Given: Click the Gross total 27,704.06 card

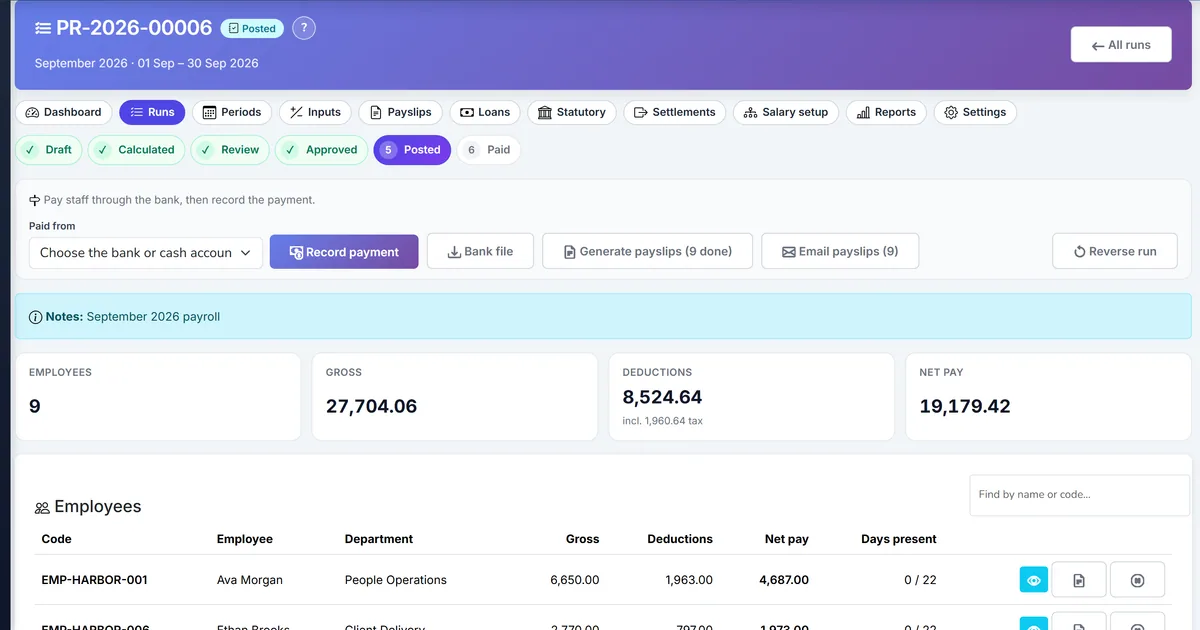Looking at the screenshot, I should coord(455,396).
